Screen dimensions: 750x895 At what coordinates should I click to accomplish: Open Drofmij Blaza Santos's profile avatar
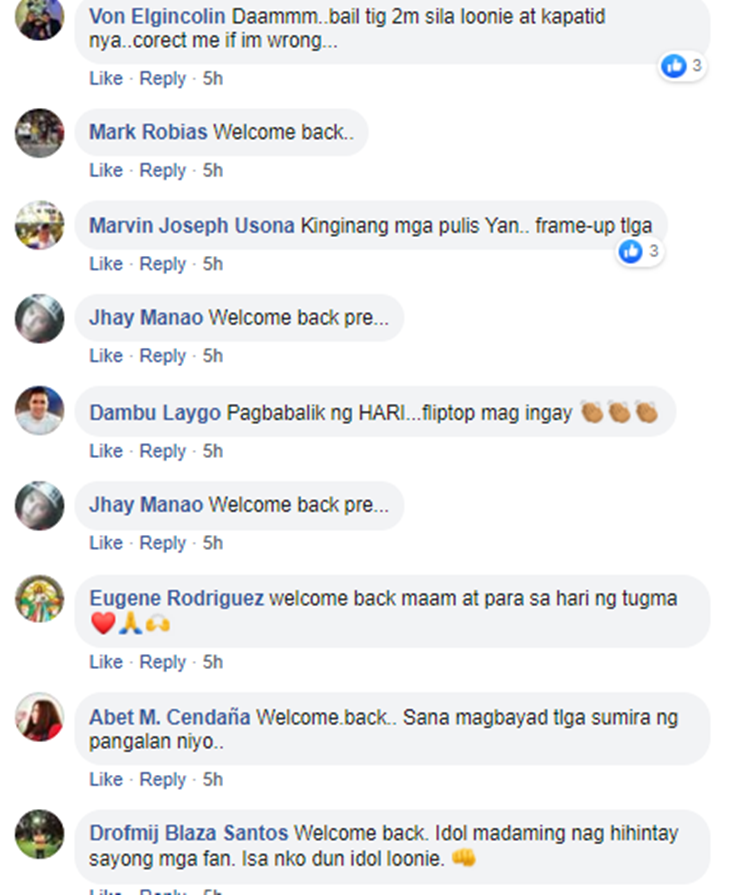coord(39,834)
